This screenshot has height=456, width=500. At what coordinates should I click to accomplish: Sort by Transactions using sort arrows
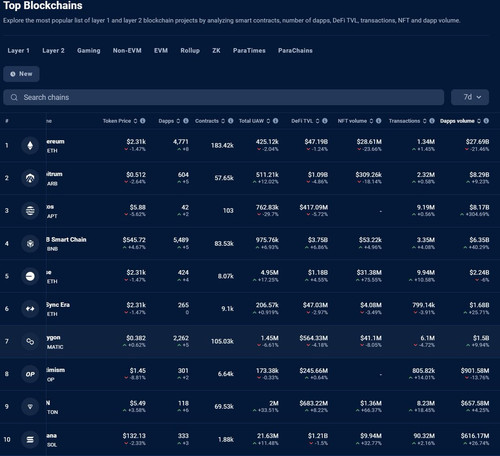click(x=424, y=121)
